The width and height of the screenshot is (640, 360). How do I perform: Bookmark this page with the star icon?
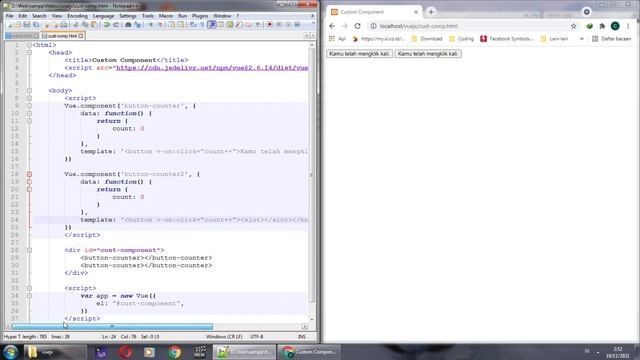(x=573, y=26)
